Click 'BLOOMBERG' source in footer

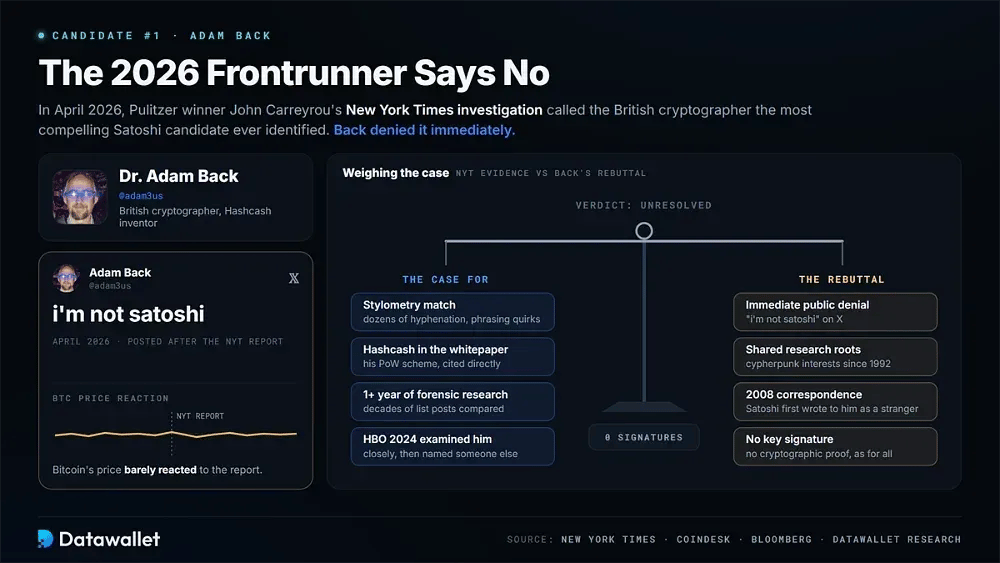tap(781, 539)
